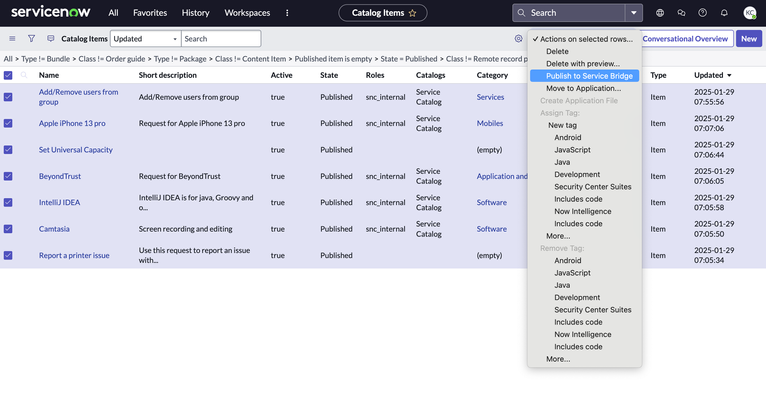
Task: Choose Delete from actions menu
Action: (584, 51)
